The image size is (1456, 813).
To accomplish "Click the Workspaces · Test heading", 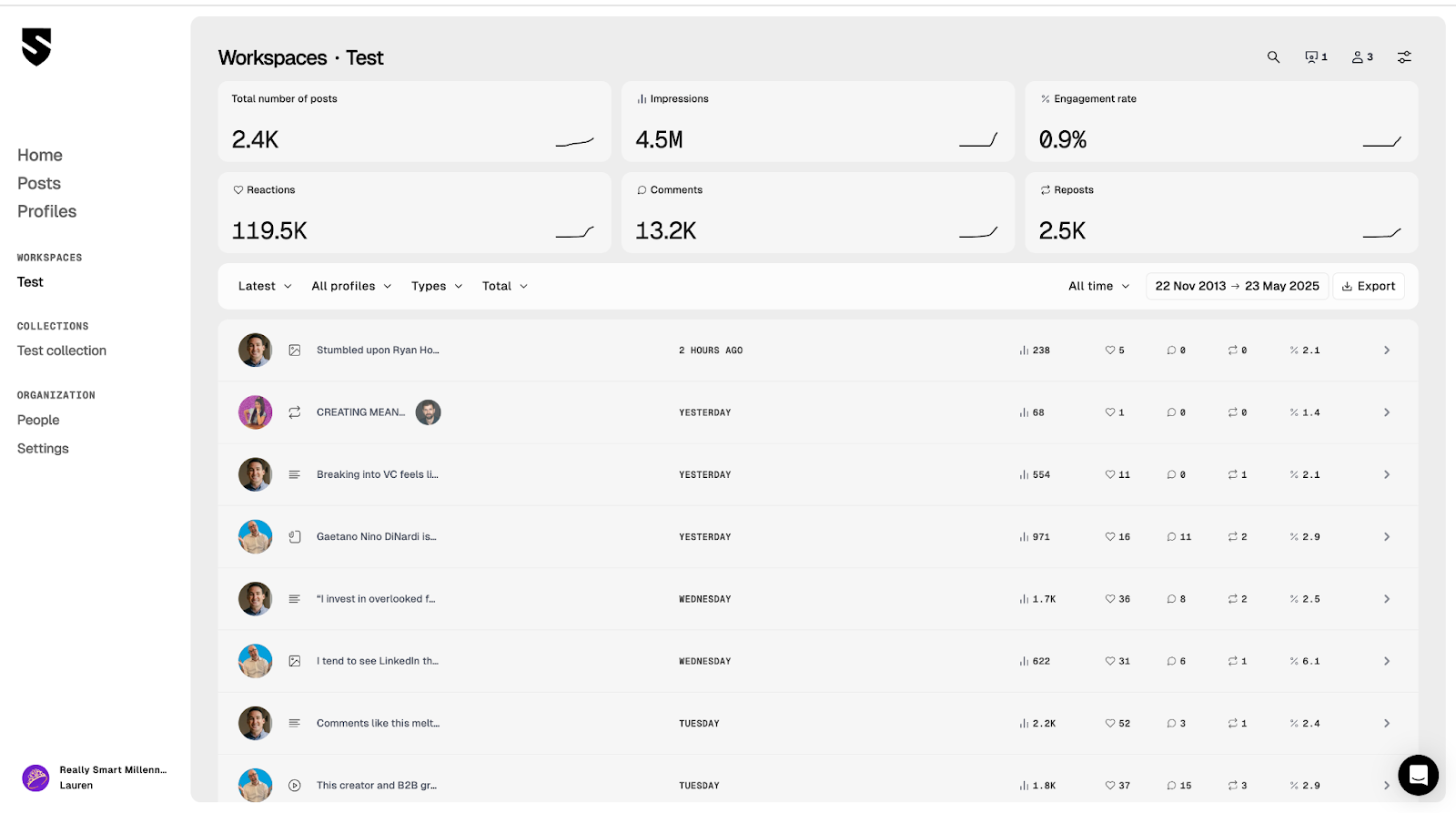I will coord(301,57).
